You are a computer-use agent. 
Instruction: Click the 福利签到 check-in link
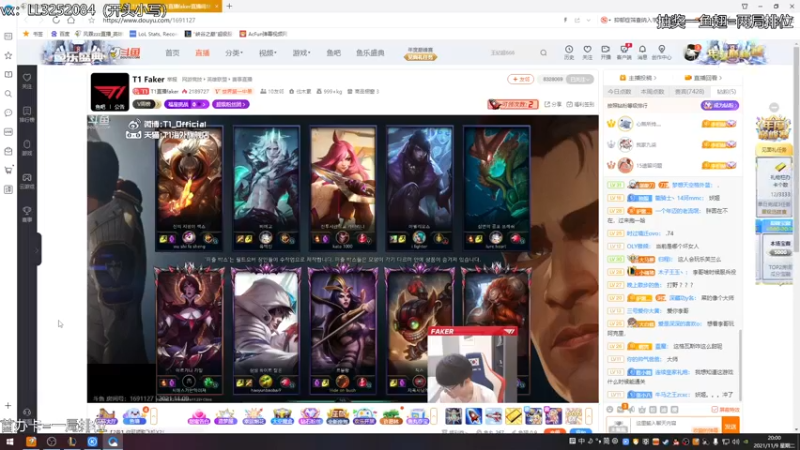(581, 104)
